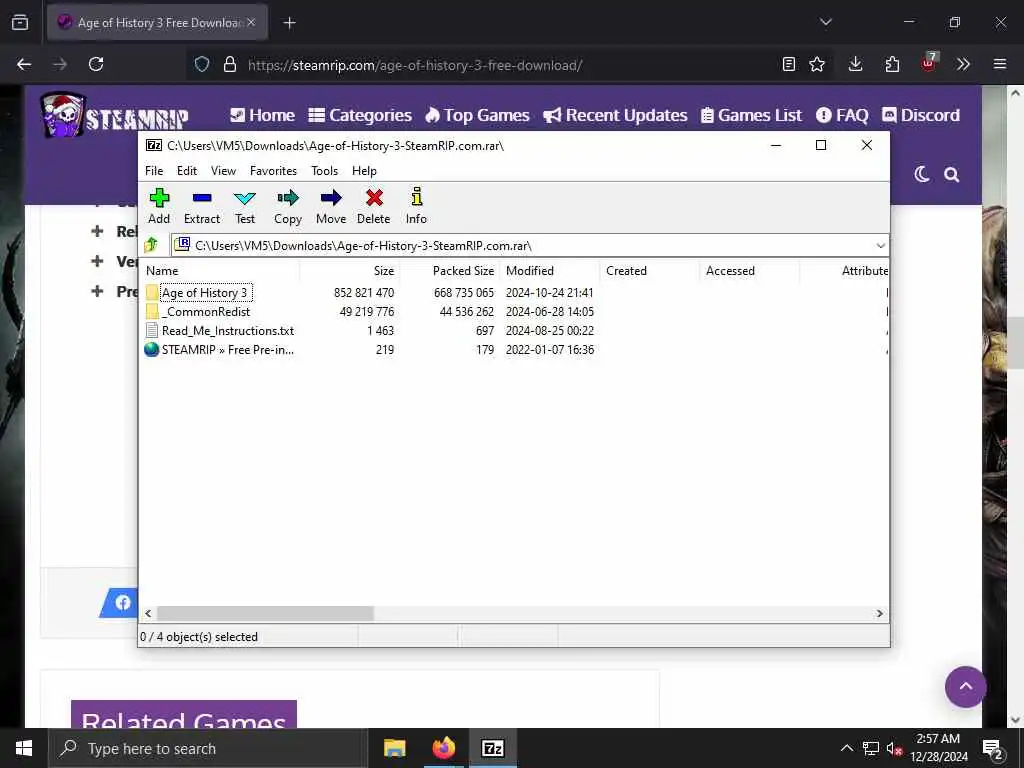Click the SteamRIP search magnifier icon
The height and width of the screenshot is (768, 1024).
952,174
